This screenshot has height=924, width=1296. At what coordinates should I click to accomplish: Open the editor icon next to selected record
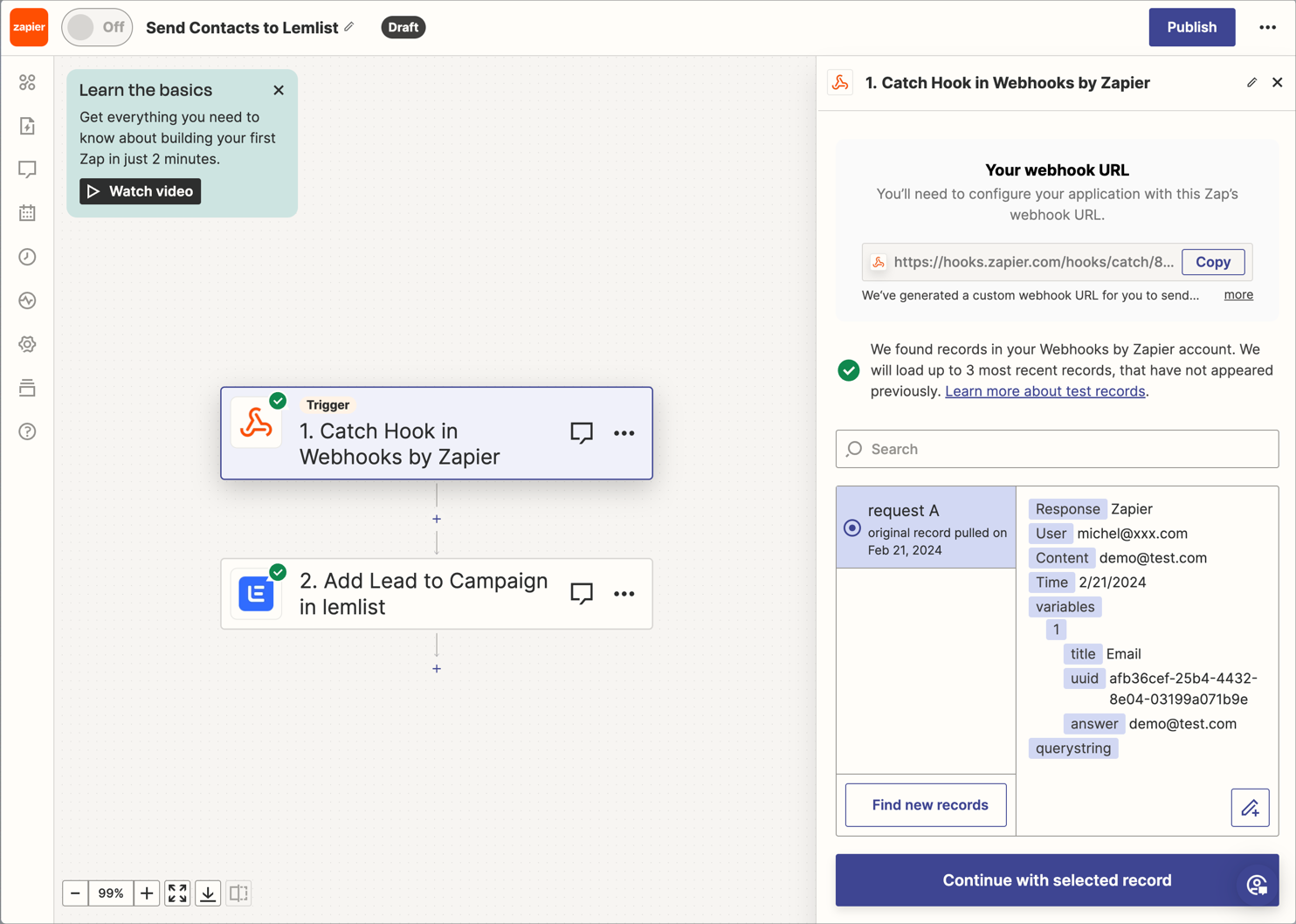tap(1250, 807)
